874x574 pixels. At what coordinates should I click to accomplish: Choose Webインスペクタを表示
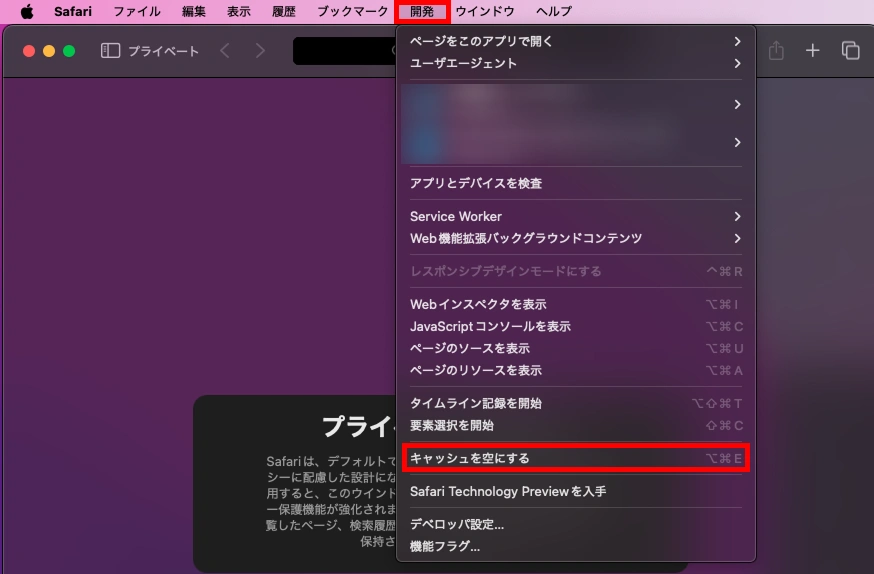pos(576,304)
